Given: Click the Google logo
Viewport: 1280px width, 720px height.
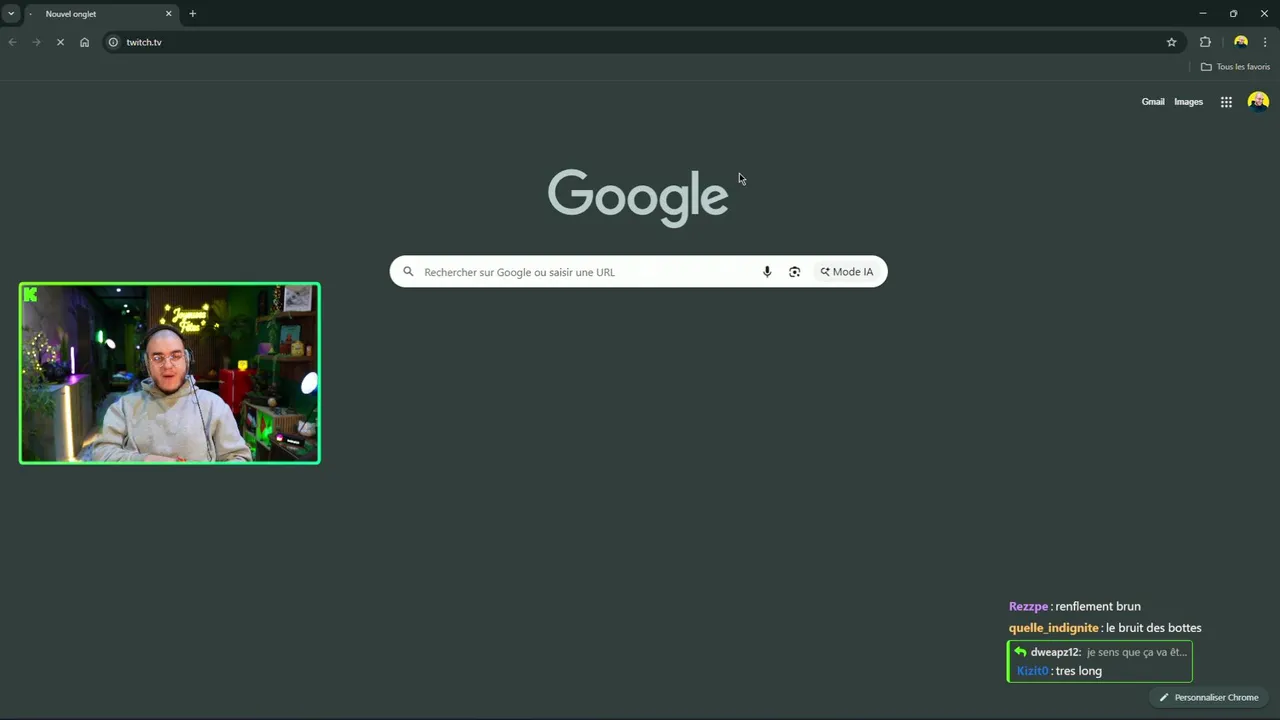Looking at the screenshot, I should coord(638,198).
